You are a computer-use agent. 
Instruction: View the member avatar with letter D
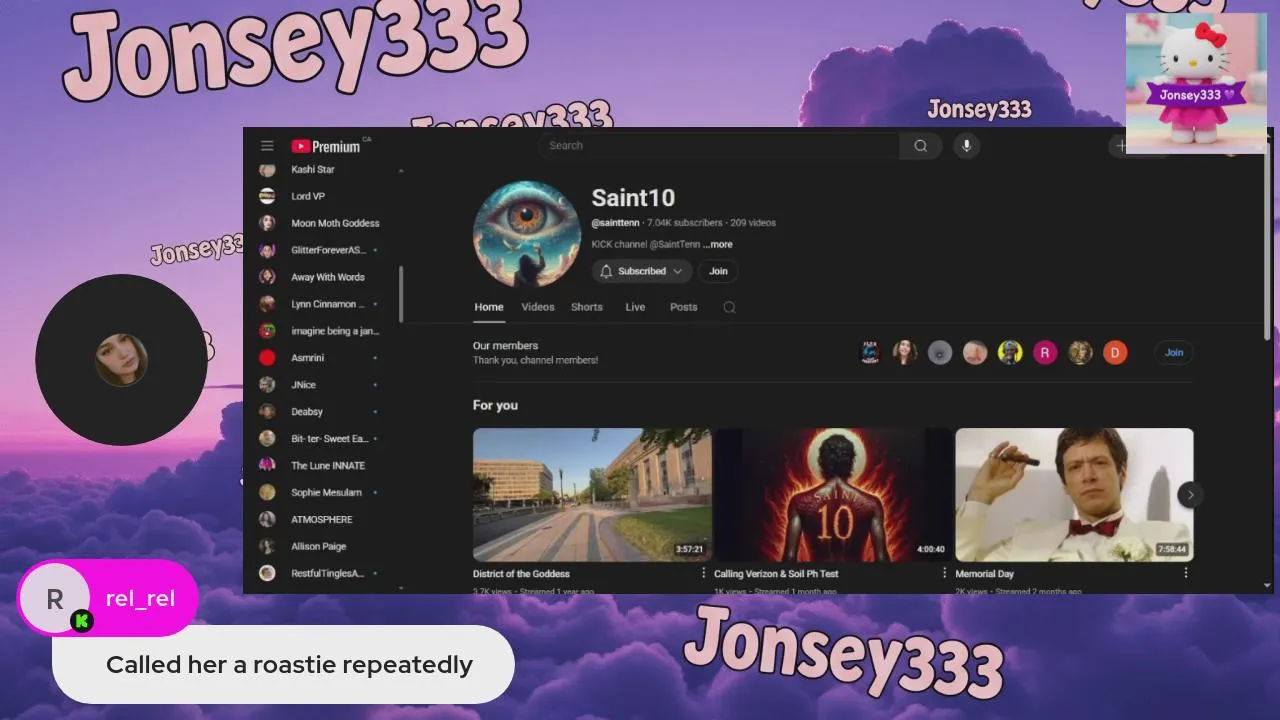coord(1115,352)
